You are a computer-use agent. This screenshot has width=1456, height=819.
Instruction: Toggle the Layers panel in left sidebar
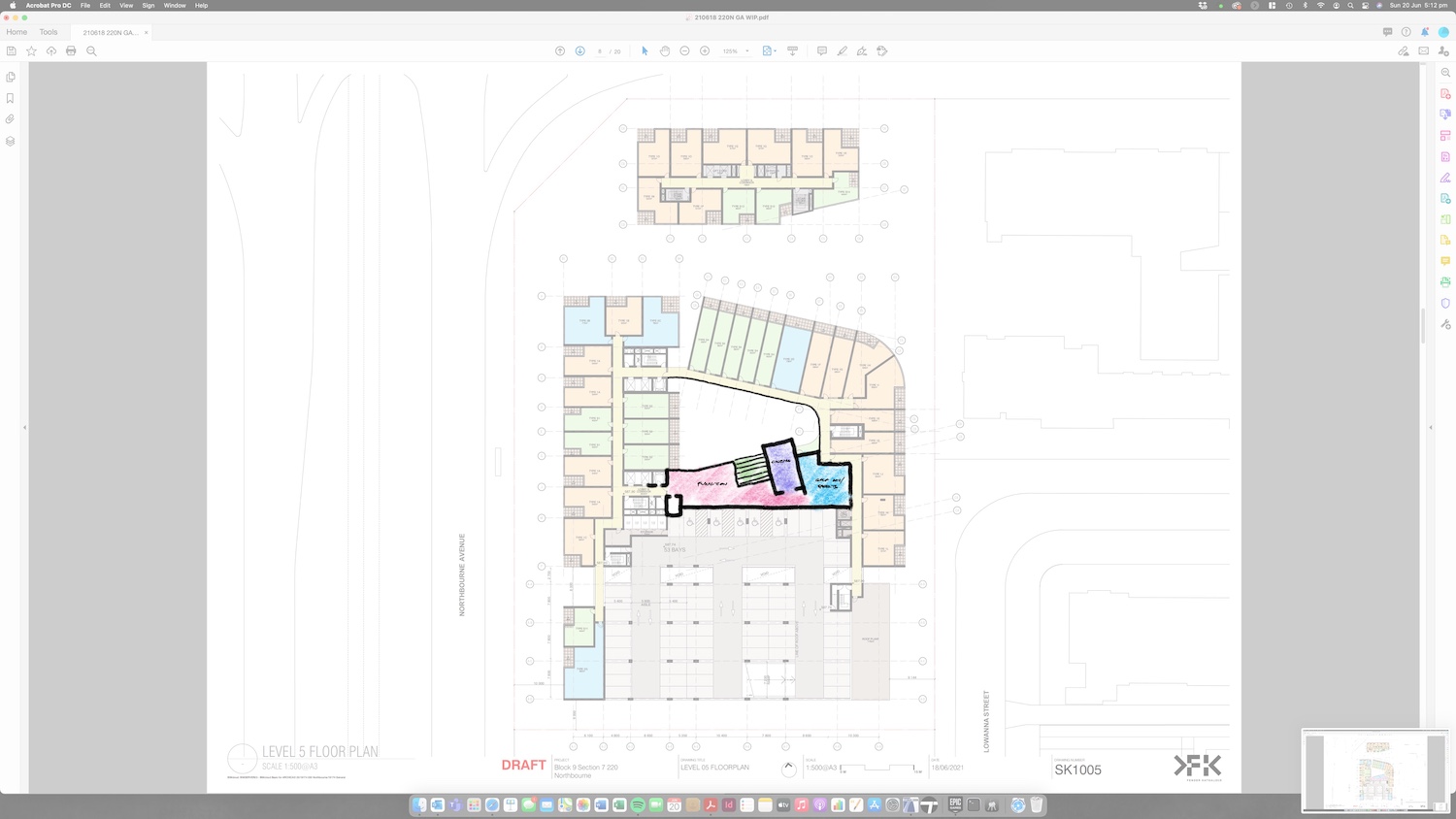[x=11, y=141]
